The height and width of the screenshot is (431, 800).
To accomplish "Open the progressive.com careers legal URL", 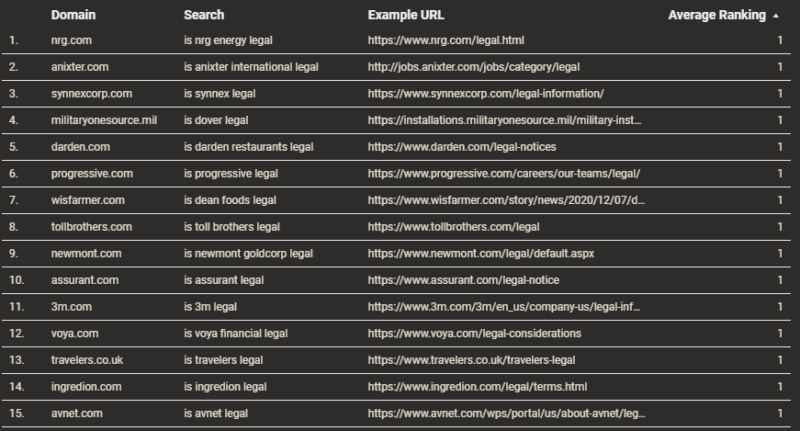I will [x=503, y=173].
